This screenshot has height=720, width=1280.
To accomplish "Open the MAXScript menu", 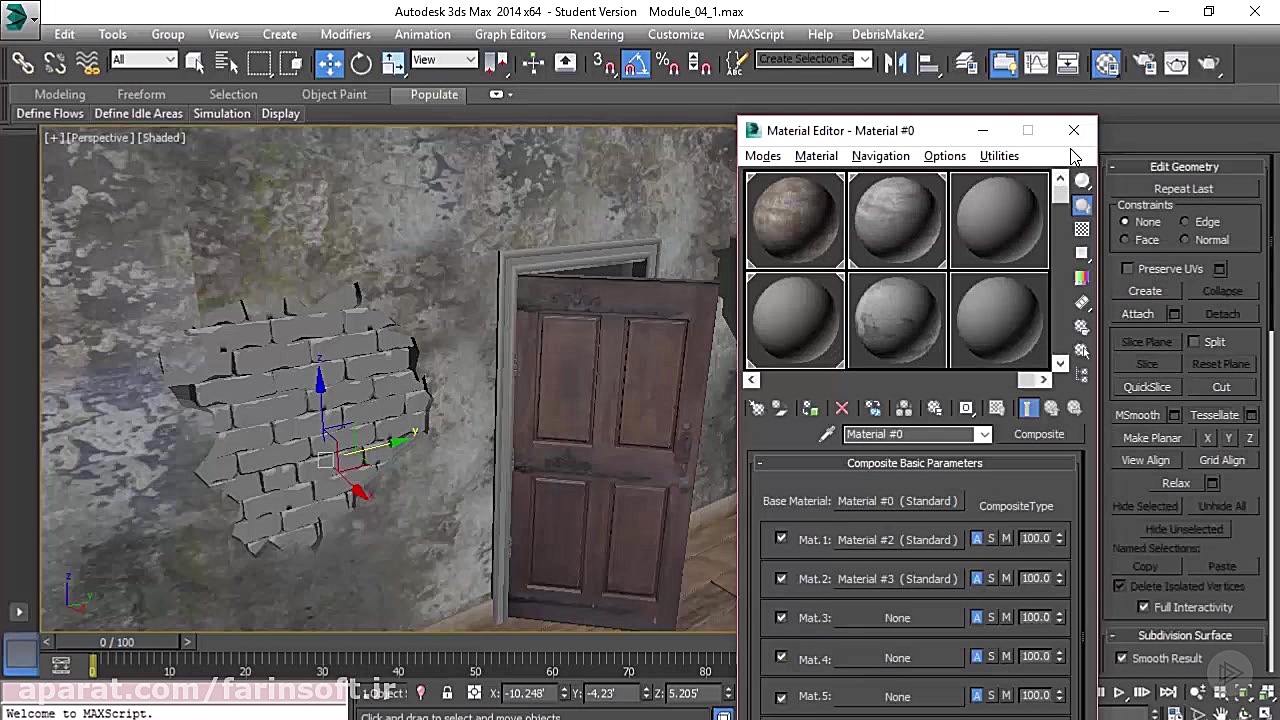I will (756, 34).
